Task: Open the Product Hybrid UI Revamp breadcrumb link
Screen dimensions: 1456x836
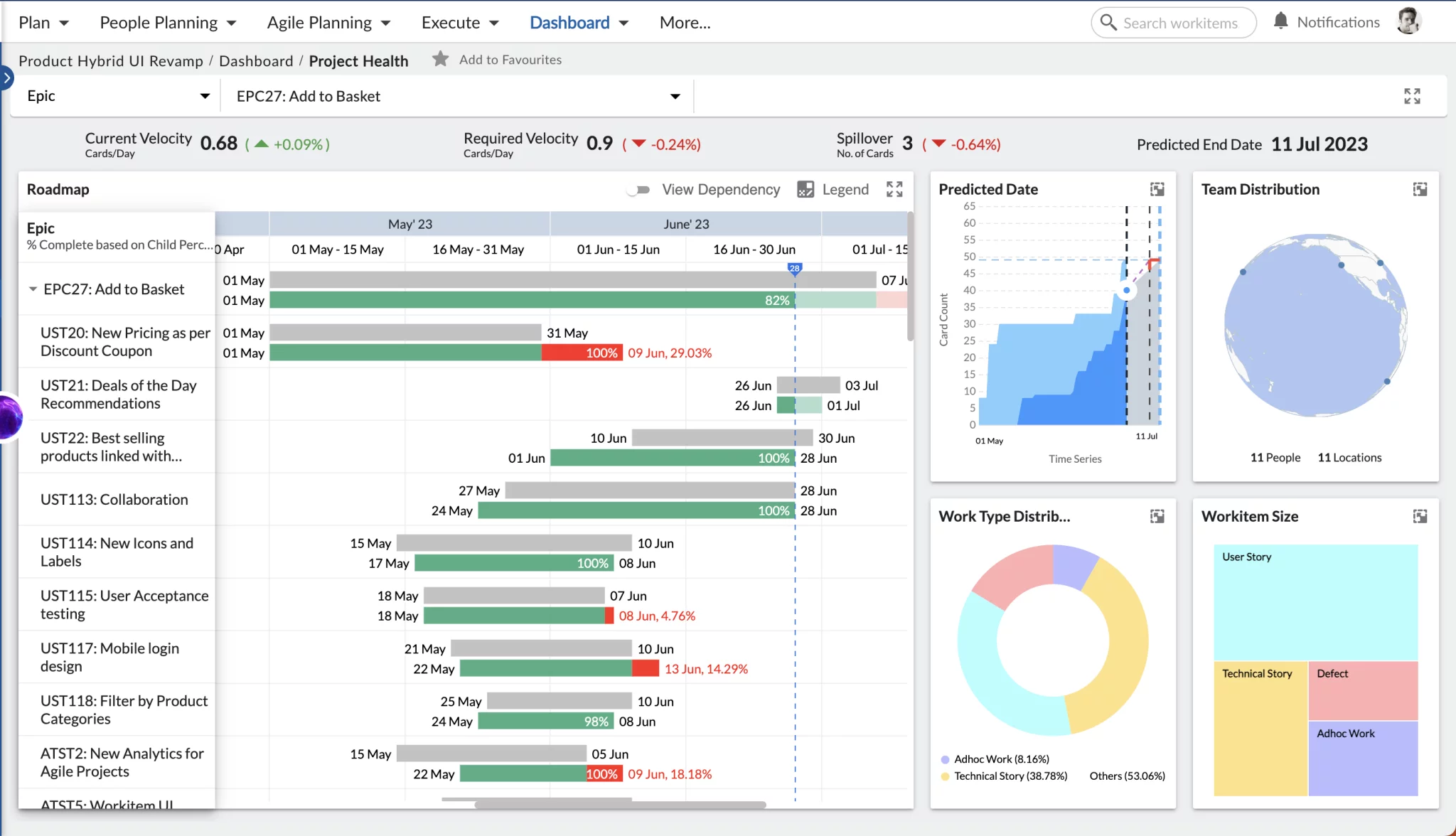Action: click(110, 60)
